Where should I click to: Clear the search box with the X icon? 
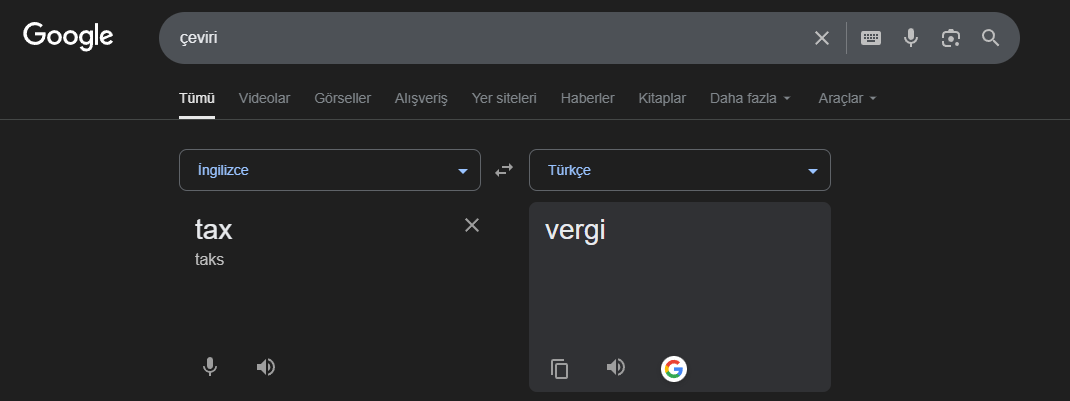pos(822,38)
